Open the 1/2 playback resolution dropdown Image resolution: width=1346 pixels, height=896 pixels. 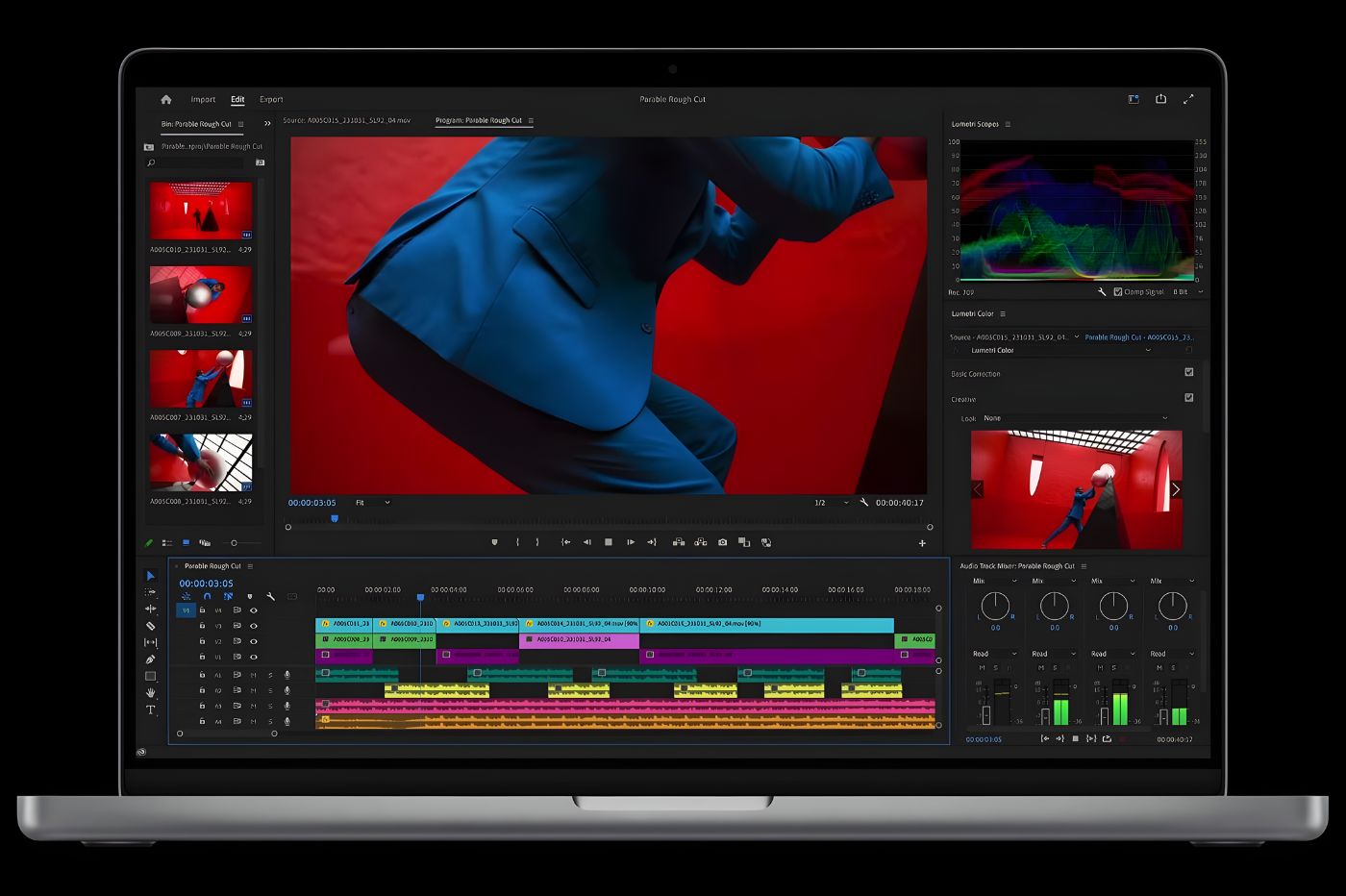[832, 502]
